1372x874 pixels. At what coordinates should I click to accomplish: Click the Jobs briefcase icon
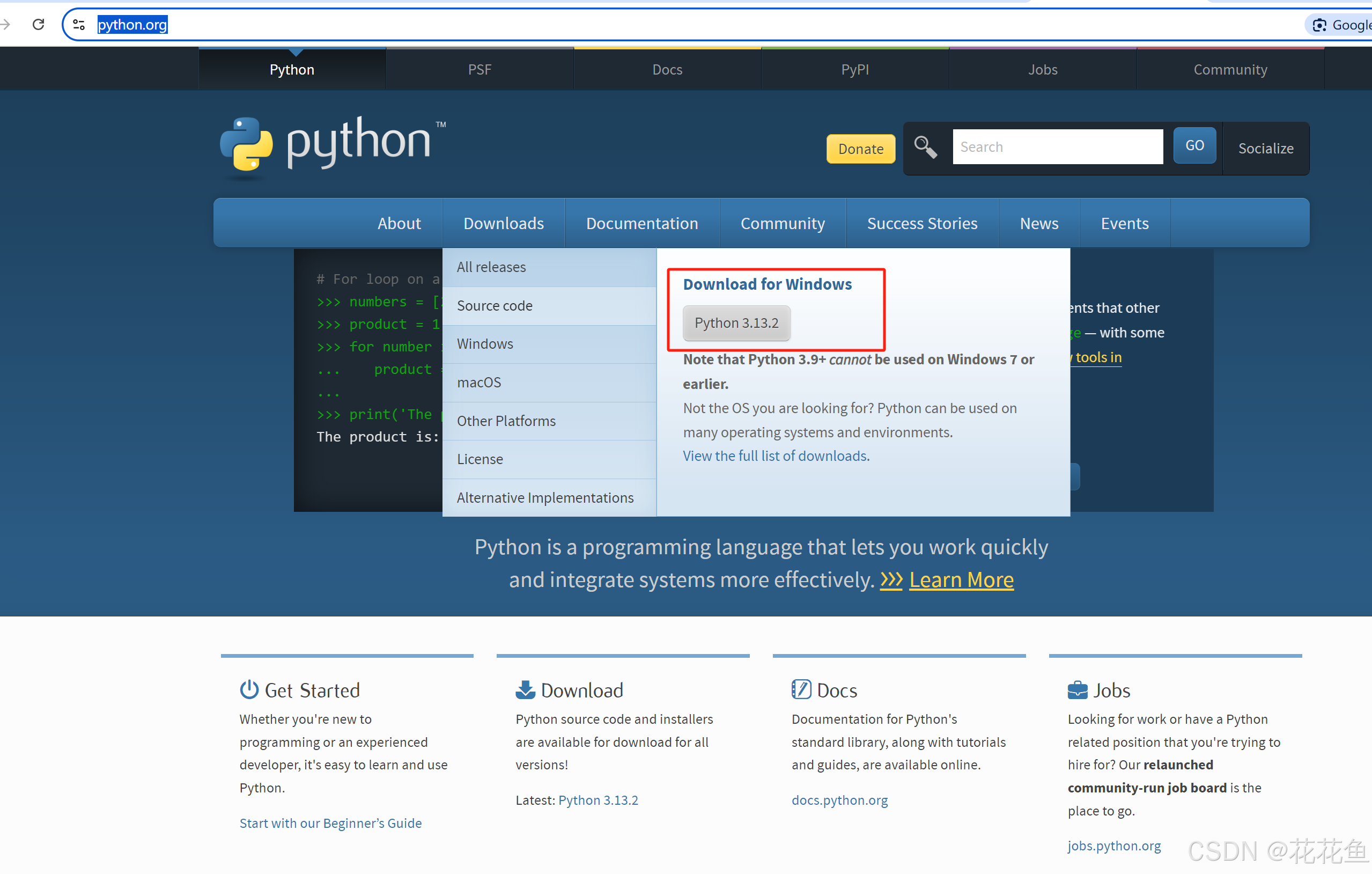[1077, 689]
